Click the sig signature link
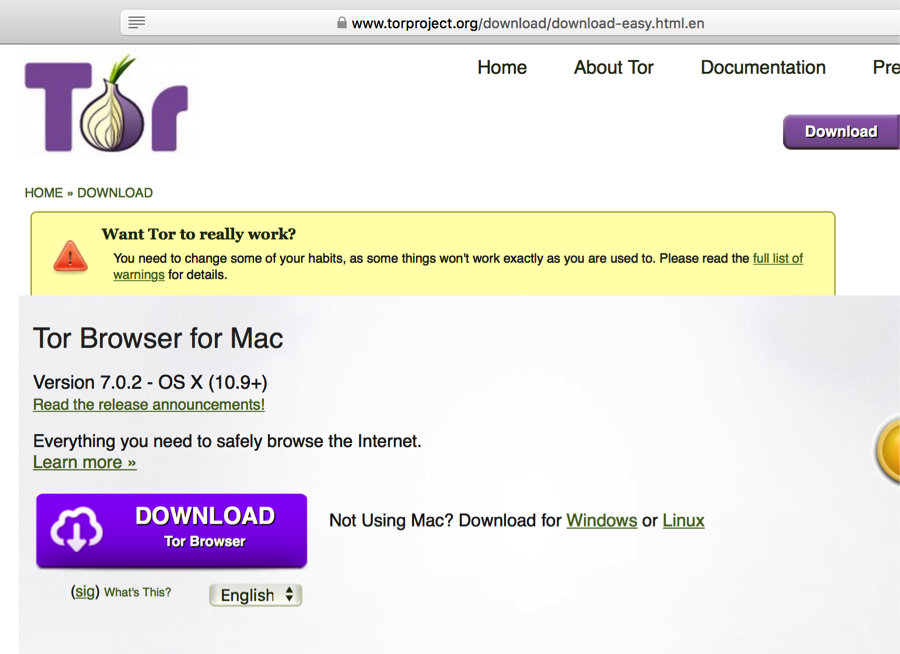The height and width of the screenshot is (654, 900). pos(85,591)
